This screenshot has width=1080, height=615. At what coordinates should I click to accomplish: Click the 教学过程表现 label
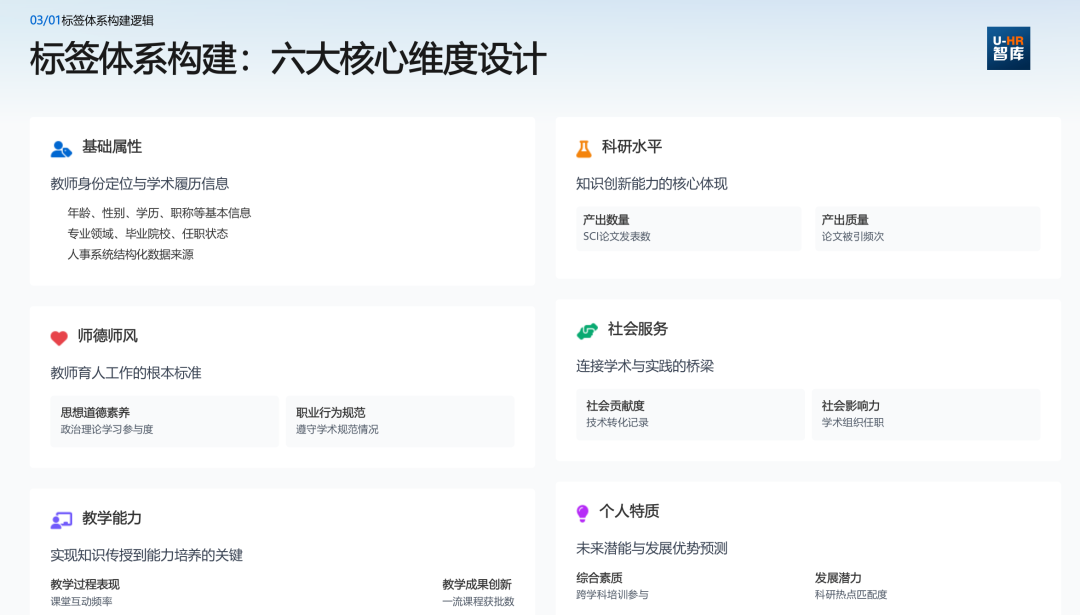[85, 585]
